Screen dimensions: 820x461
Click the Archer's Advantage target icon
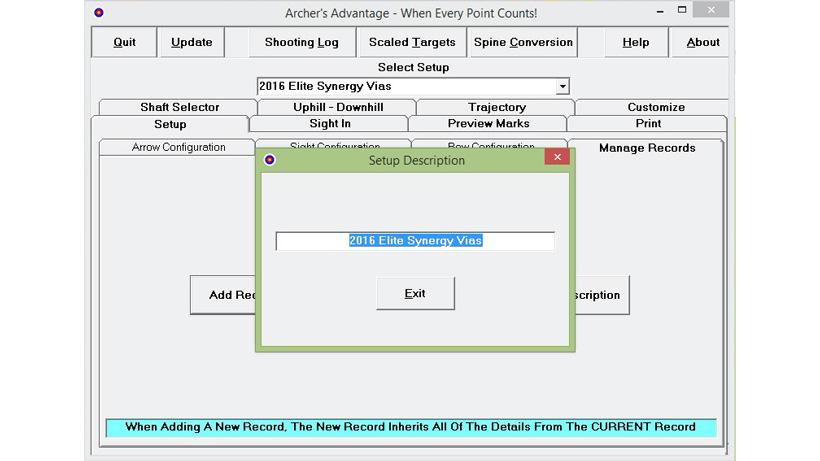coord(98,13)
